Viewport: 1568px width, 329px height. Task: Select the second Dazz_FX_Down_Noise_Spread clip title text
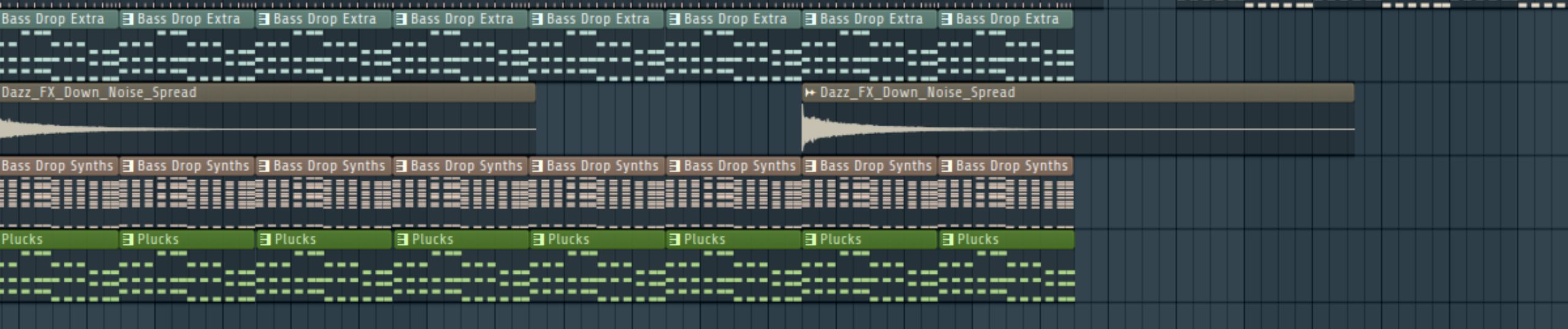918,93
